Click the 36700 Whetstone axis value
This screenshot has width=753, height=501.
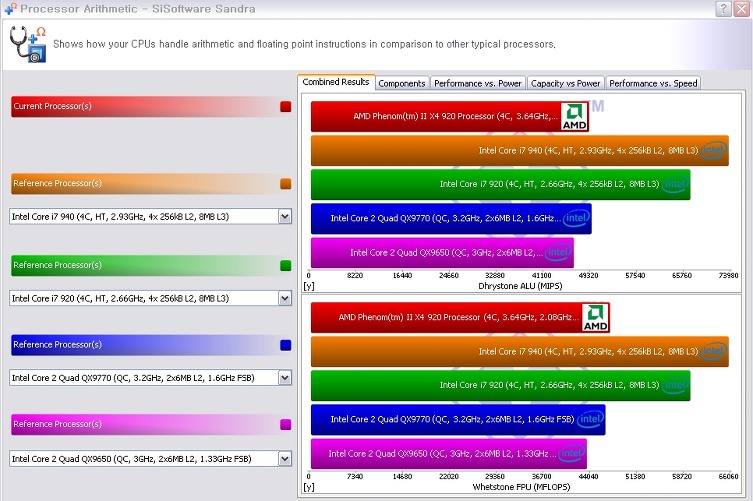tap(541, 477)
